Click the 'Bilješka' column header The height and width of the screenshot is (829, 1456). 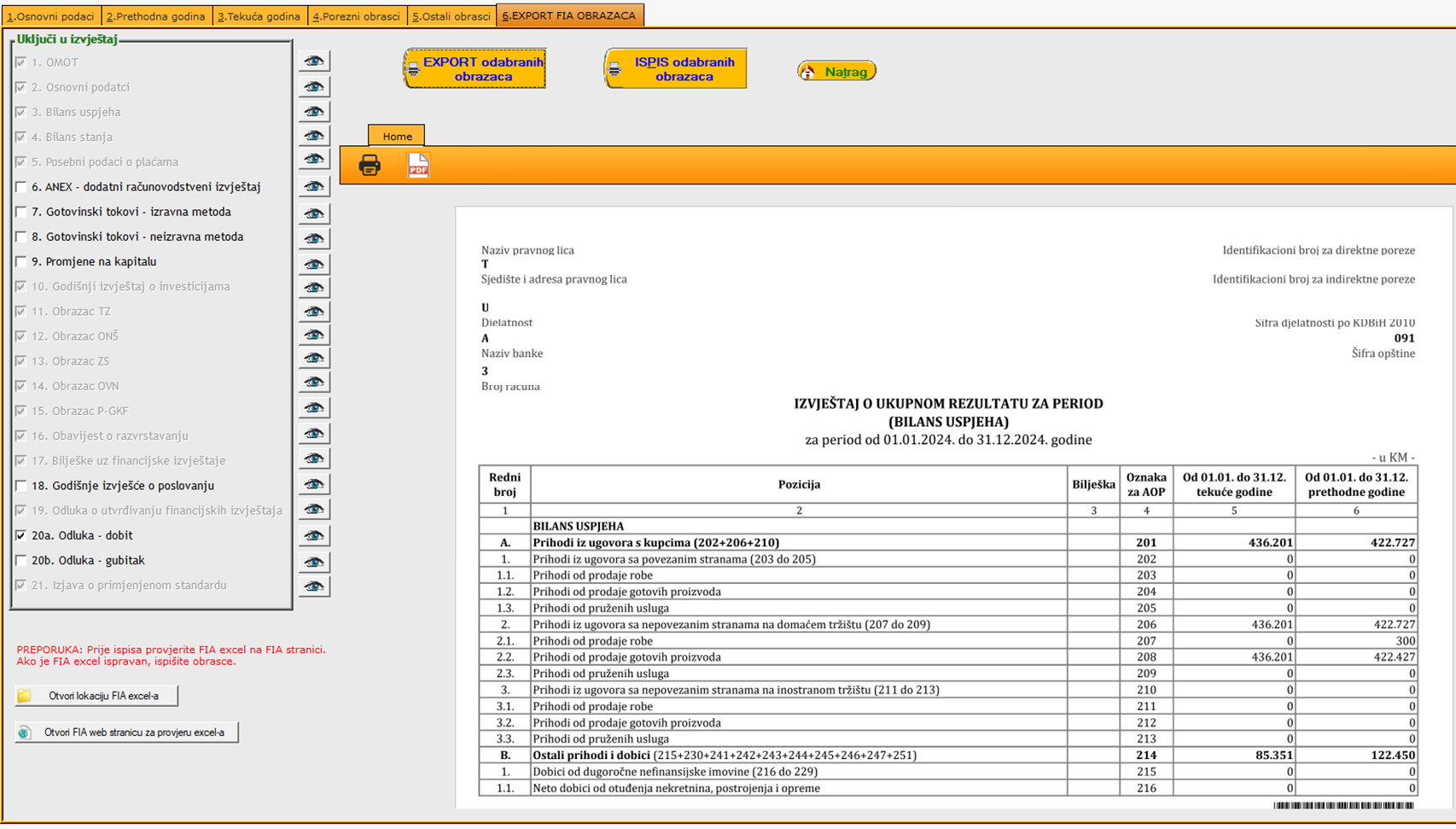pos(1093,484)
